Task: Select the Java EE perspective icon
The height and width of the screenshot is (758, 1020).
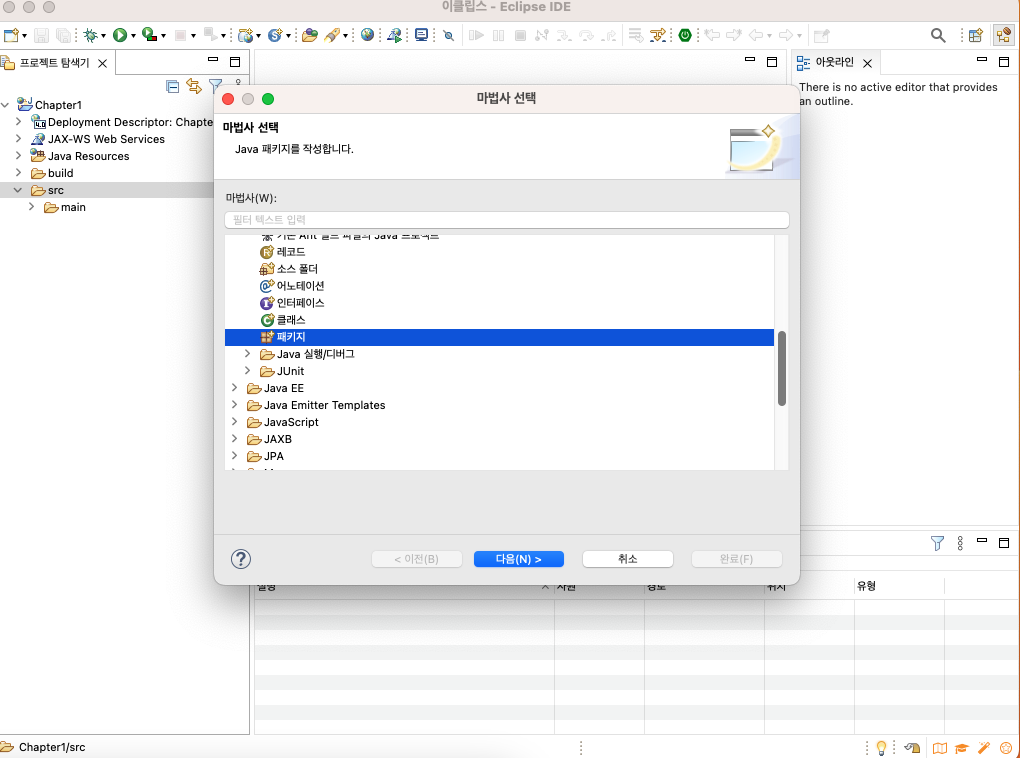Action: 1004,35
